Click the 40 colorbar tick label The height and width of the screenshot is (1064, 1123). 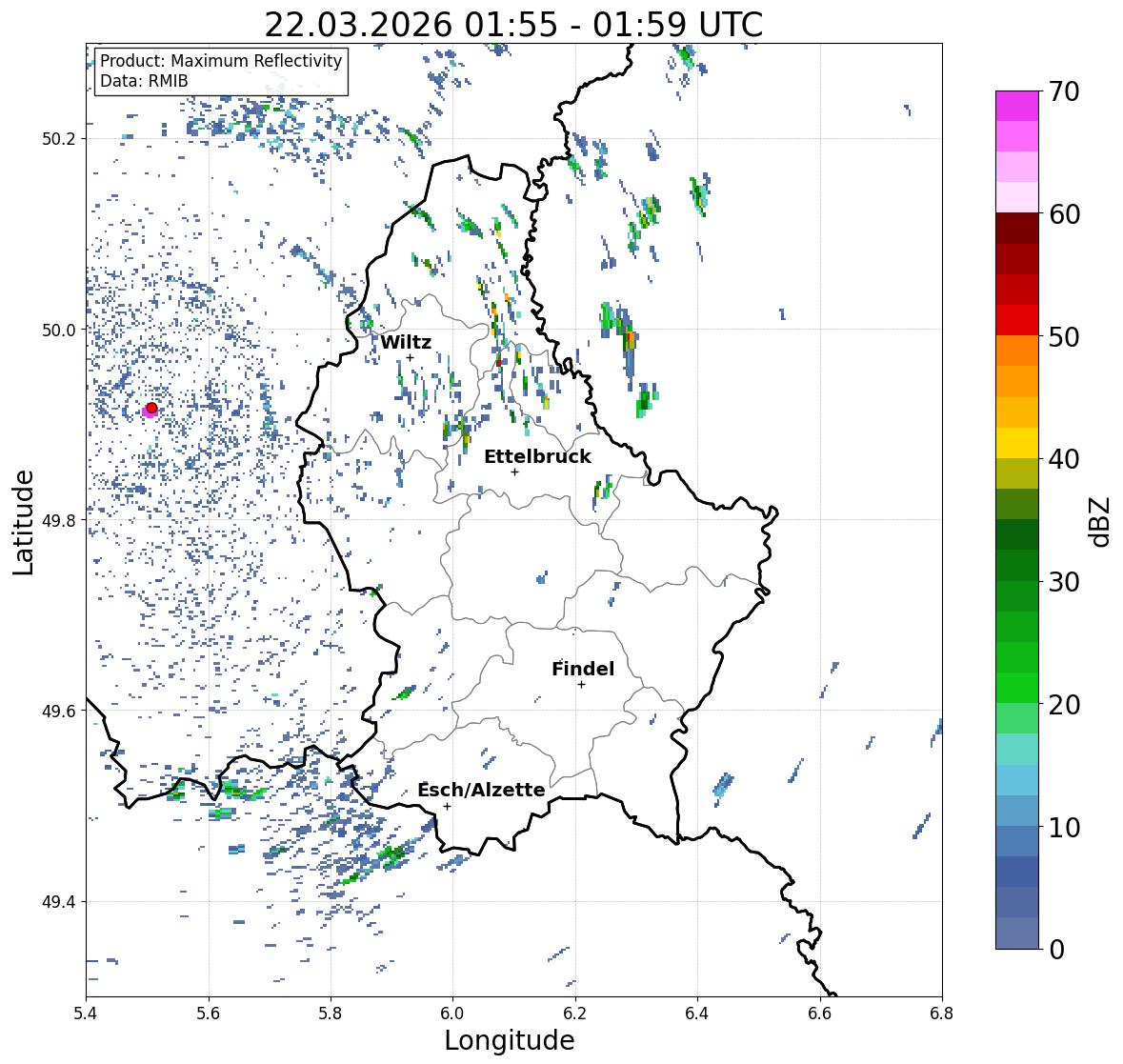point(1064,459)
